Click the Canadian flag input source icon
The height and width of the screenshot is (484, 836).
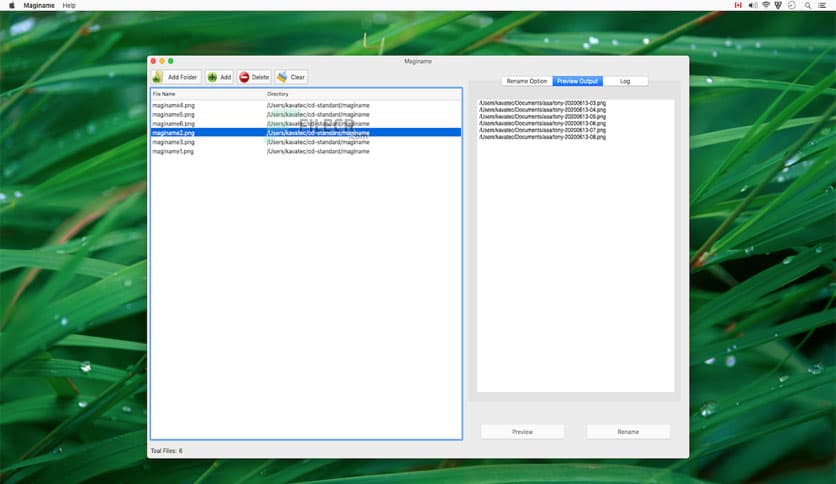(x=738, y=5)
